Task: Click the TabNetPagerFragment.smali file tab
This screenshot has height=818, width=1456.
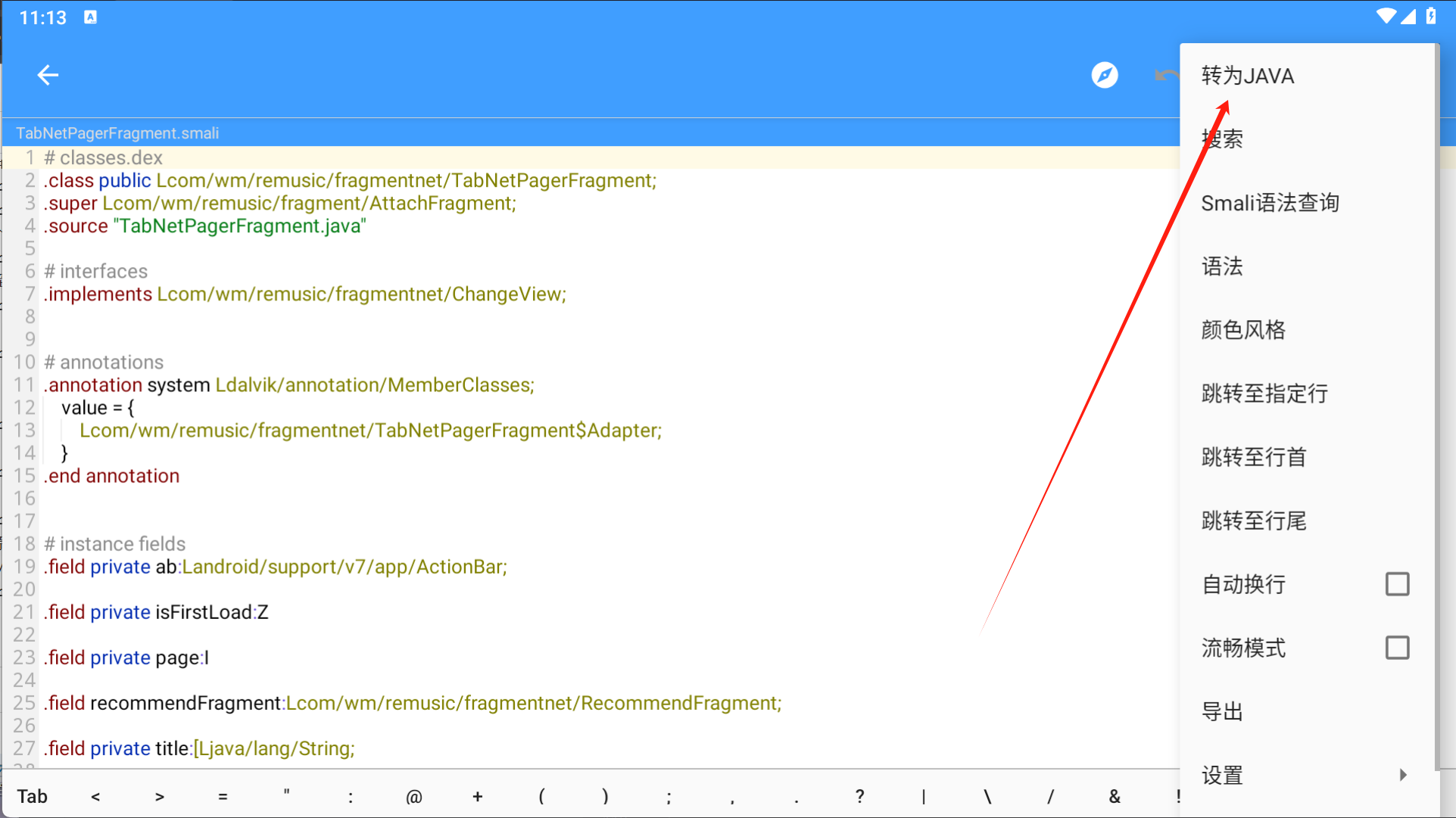Action: click(x=117, y=133)
